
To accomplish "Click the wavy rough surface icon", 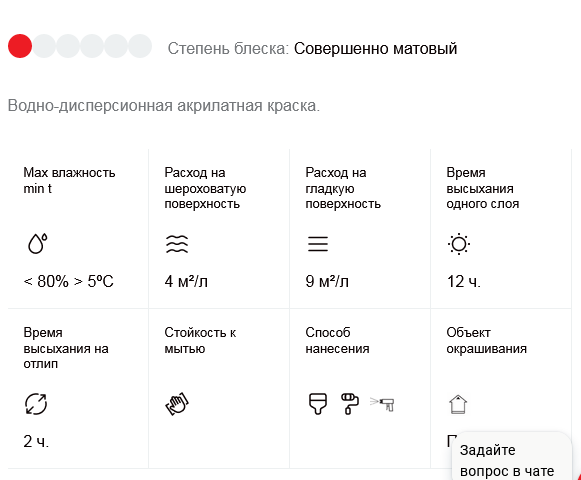I will click(x=177, y=244).
